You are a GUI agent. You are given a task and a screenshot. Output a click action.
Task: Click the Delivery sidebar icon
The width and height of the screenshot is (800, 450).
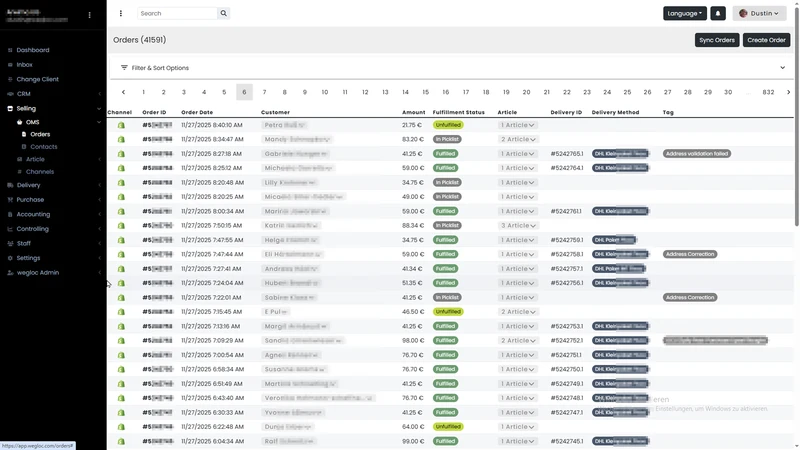pyautogui.click(x=10, y=185)
